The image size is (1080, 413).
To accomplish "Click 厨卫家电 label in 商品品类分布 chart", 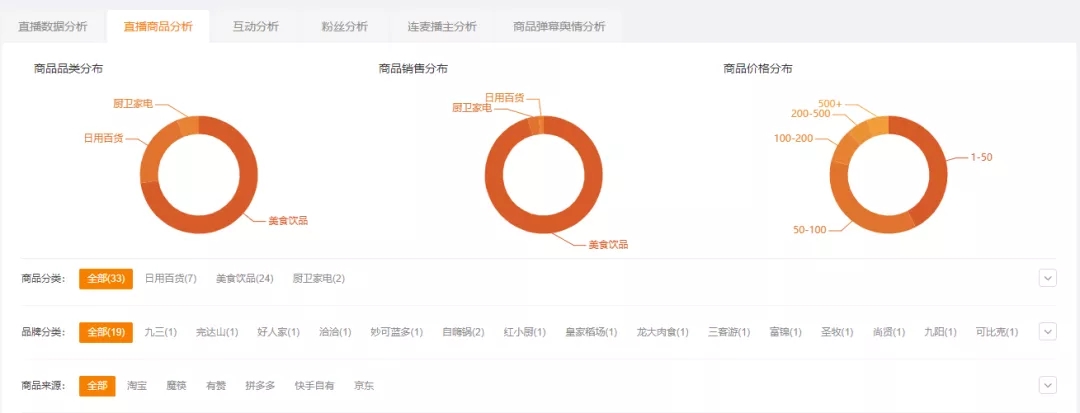I will click(133, 103).
